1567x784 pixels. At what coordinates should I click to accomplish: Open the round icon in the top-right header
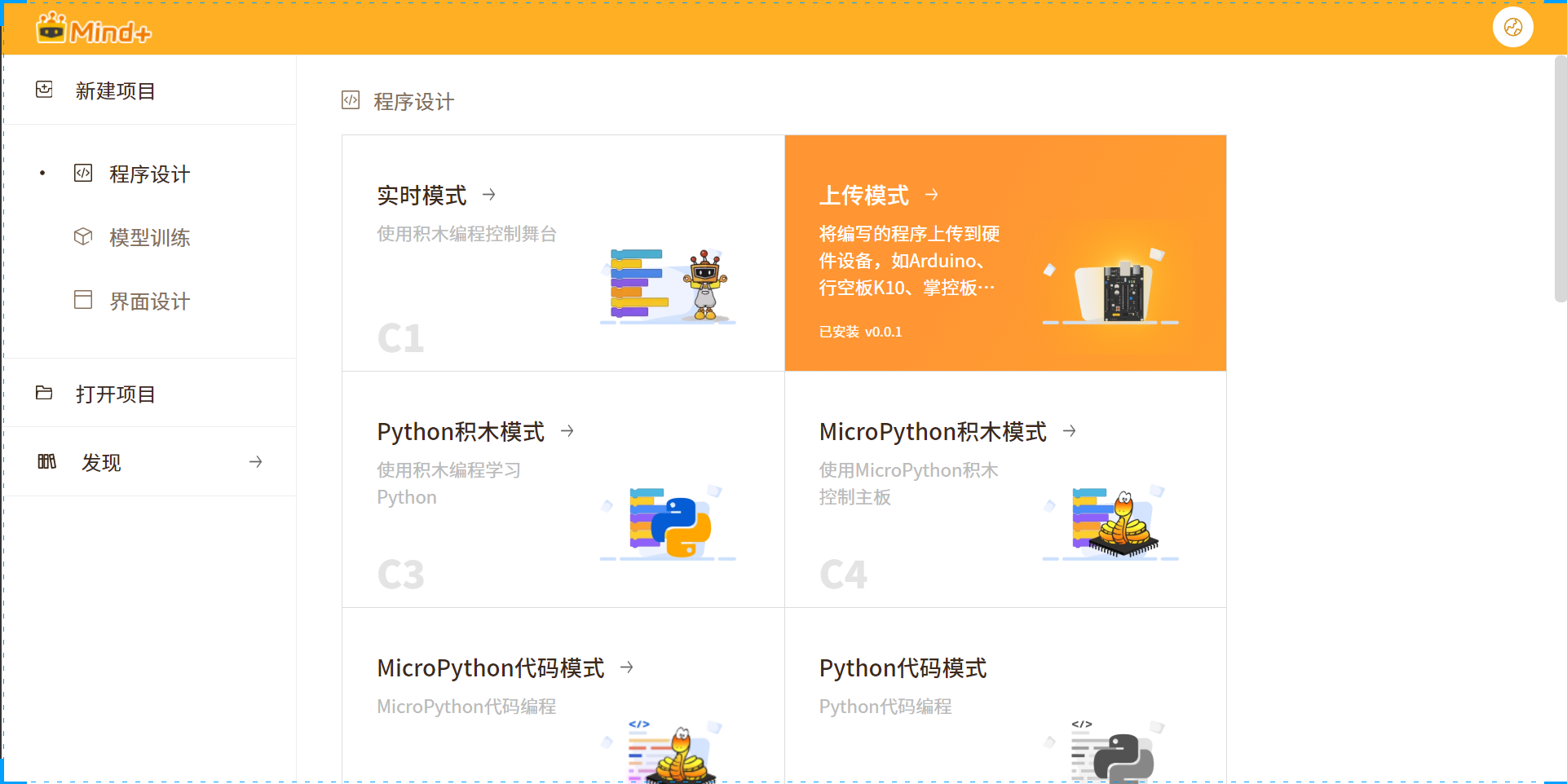click(x=1512, y=27)
